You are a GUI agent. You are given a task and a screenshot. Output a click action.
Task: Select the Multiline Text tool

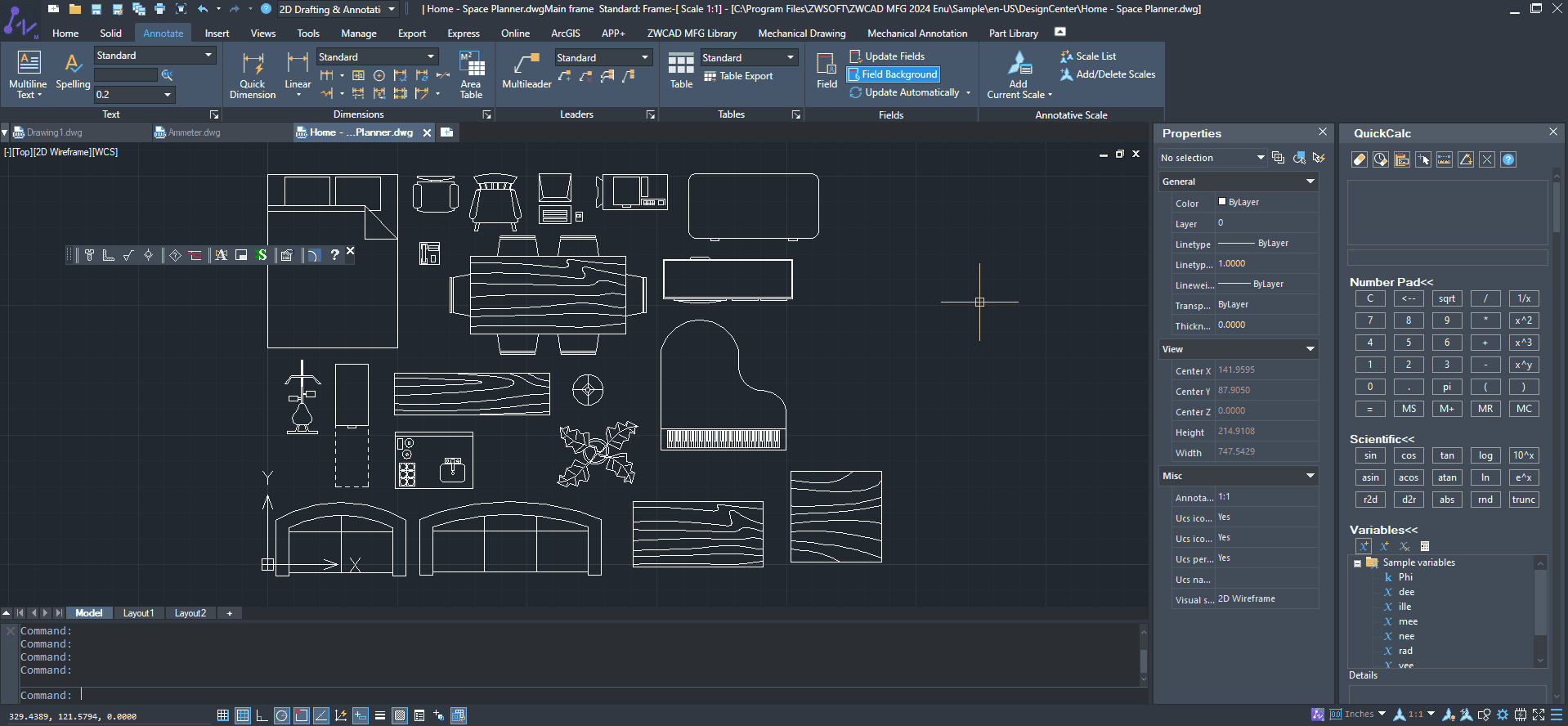[x=28, y=74]
